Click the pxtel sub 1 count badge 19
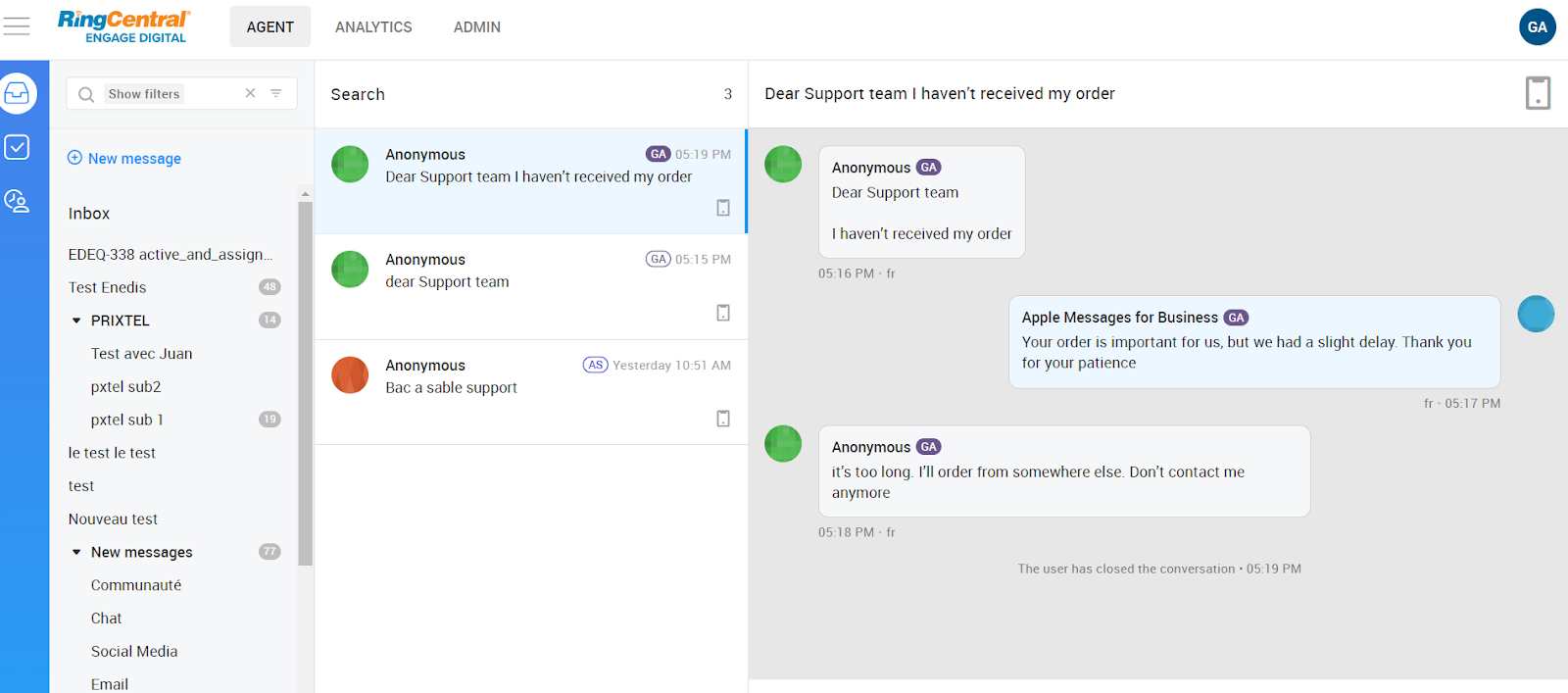Screen dimensions: 1568x693 (269, 420)
